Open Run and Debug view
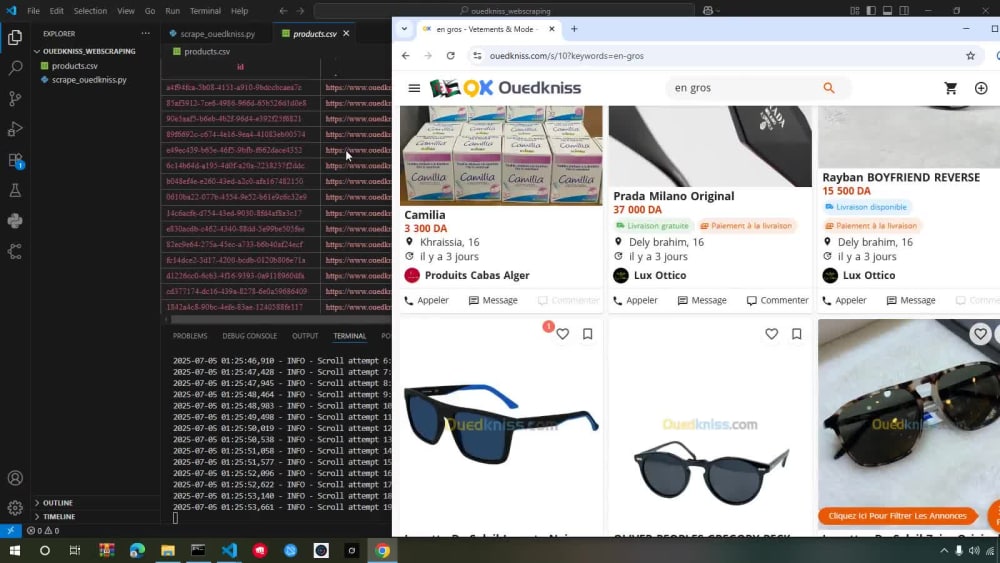 click(15, 129)
